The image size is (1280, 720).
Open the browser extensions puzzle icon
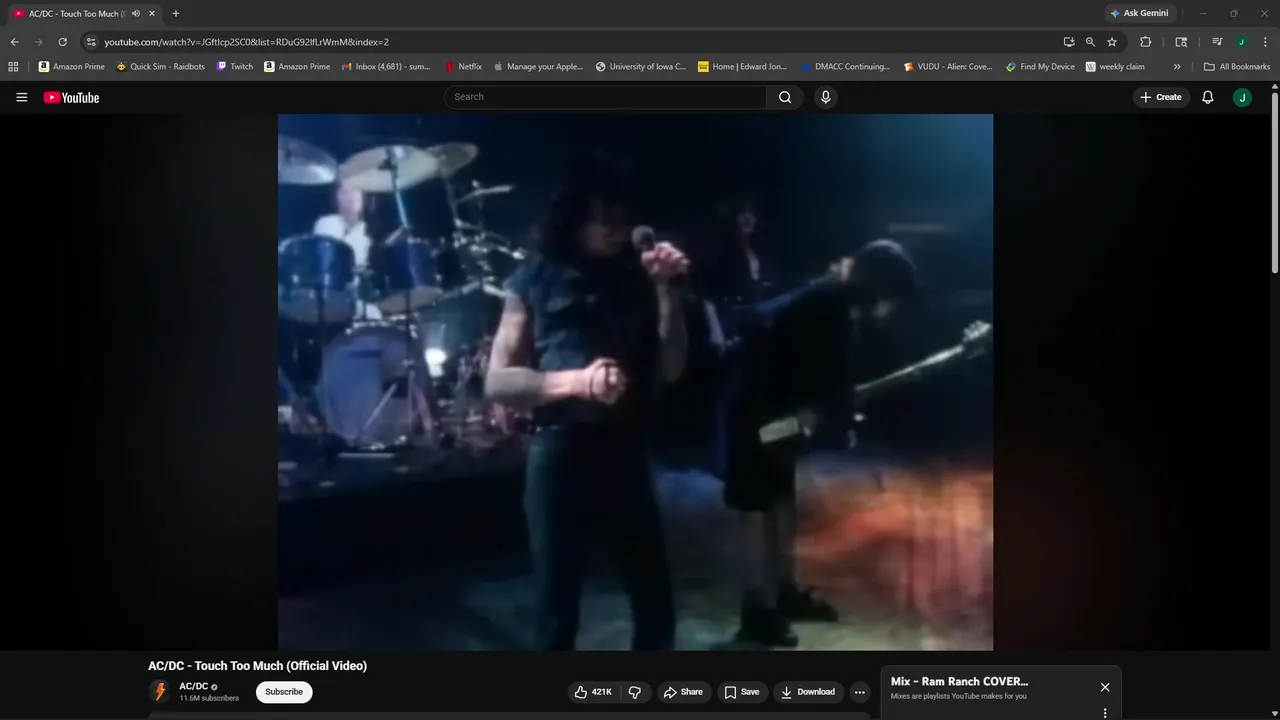coord(1146,42)
